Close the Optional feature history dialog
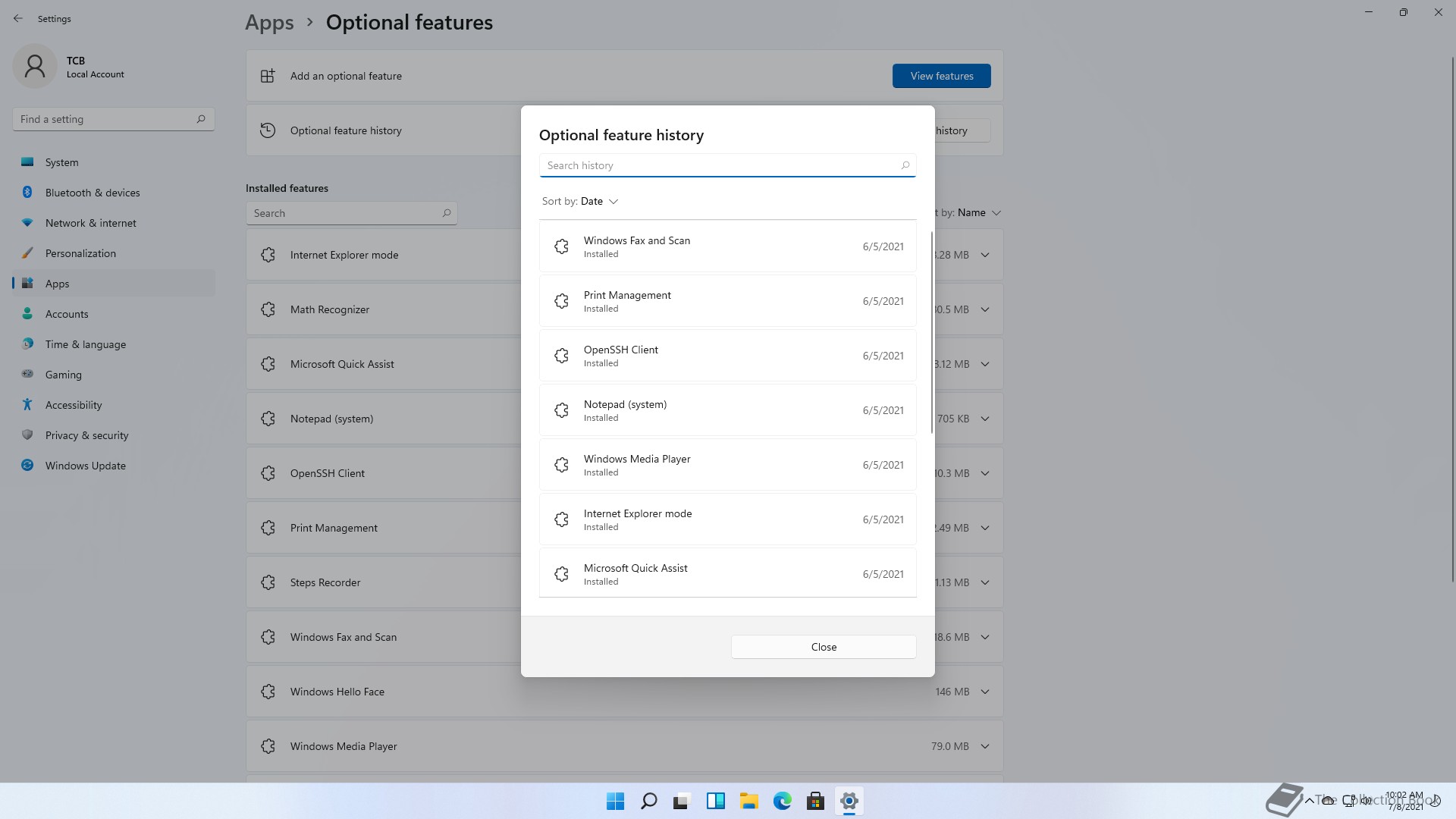Viewport: 1456px width, 819px height. pos(824,647)
